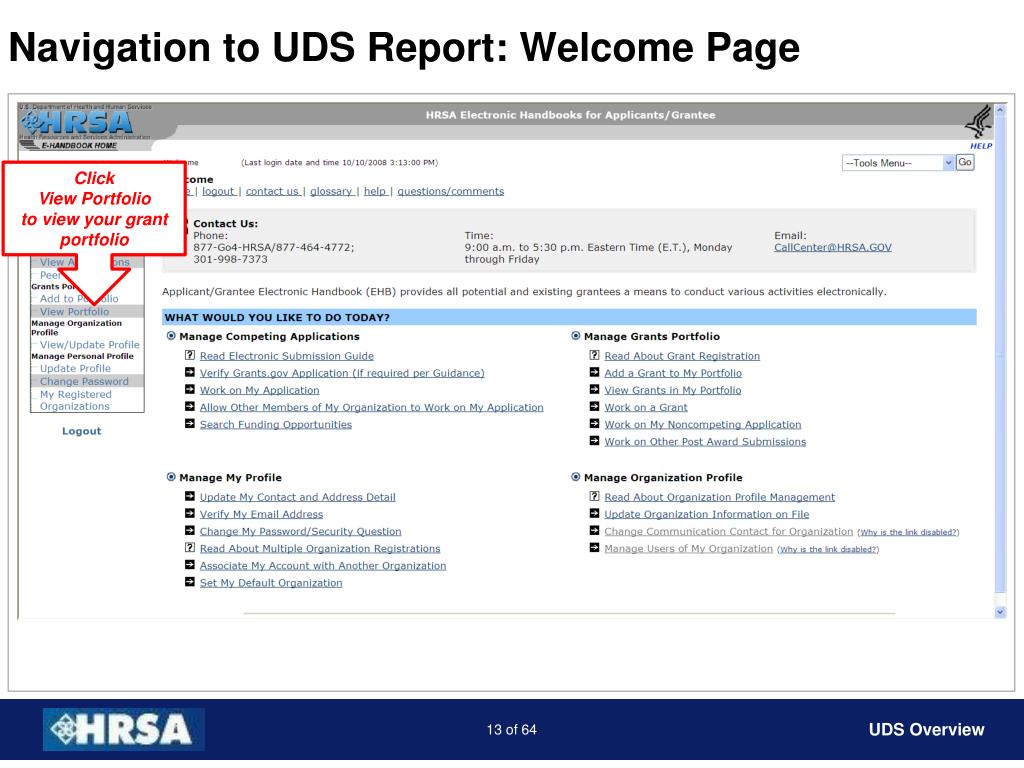
Task: Click help icon beside Read About Organization Profile Management
Action: tap(594, 496)
